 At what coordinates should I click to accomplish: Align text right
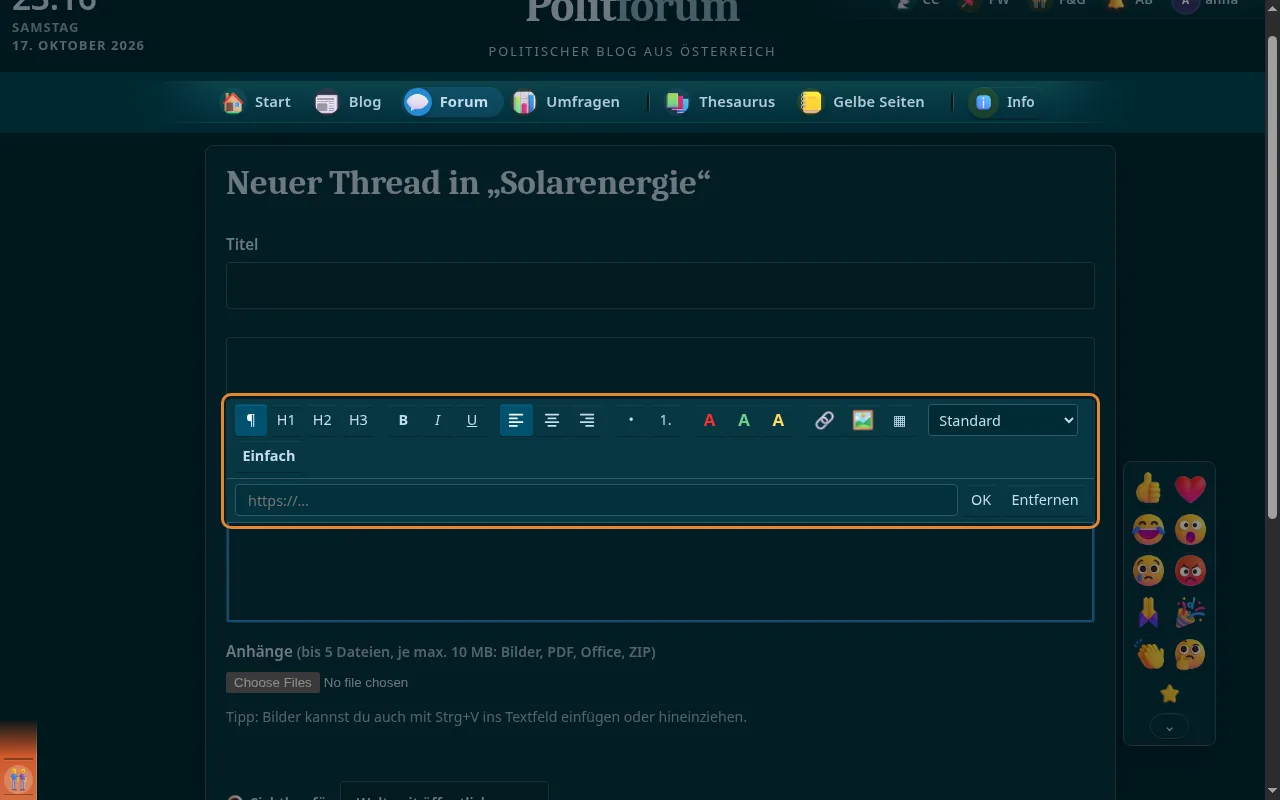[587, 420]
